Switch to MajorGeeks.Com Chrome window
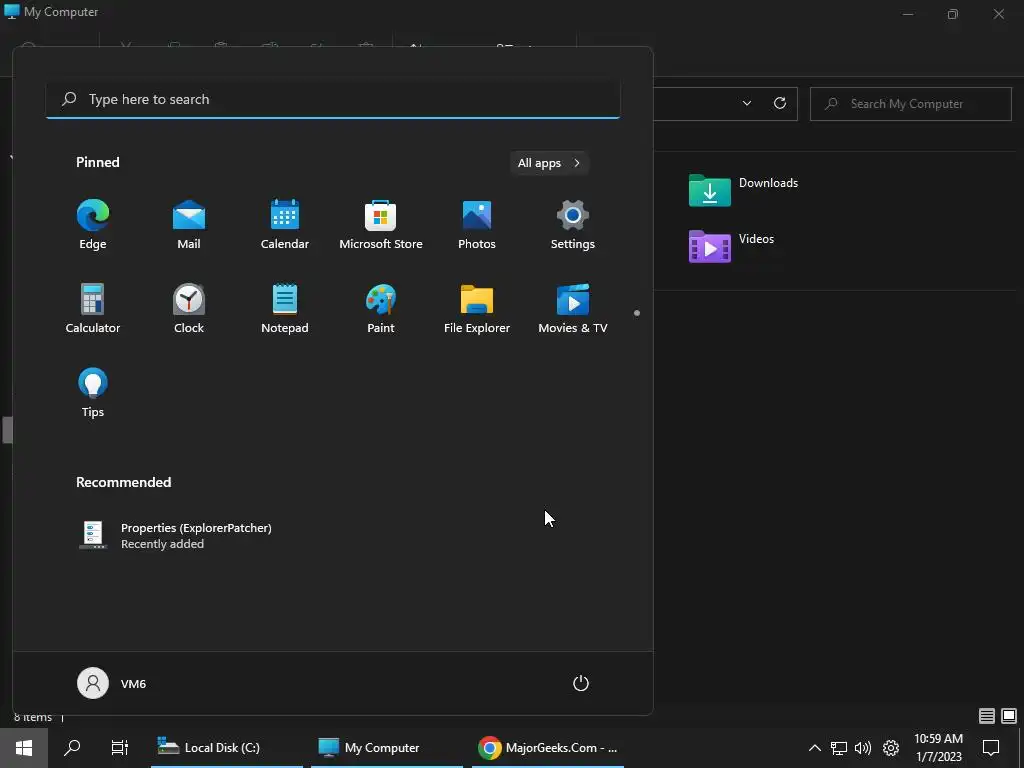The width and height of the screenshot is (1024, 768). tap(547, 748)
